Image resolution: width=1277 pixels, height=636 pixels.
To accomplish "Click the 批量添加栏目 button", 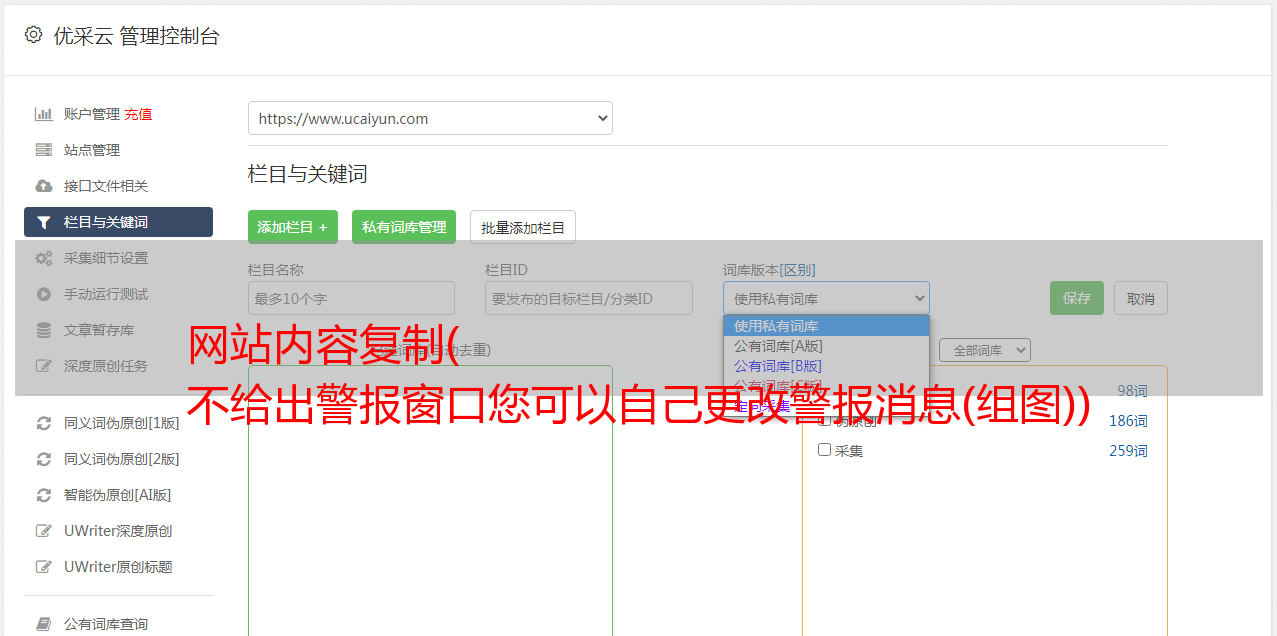I will point(523,227).
